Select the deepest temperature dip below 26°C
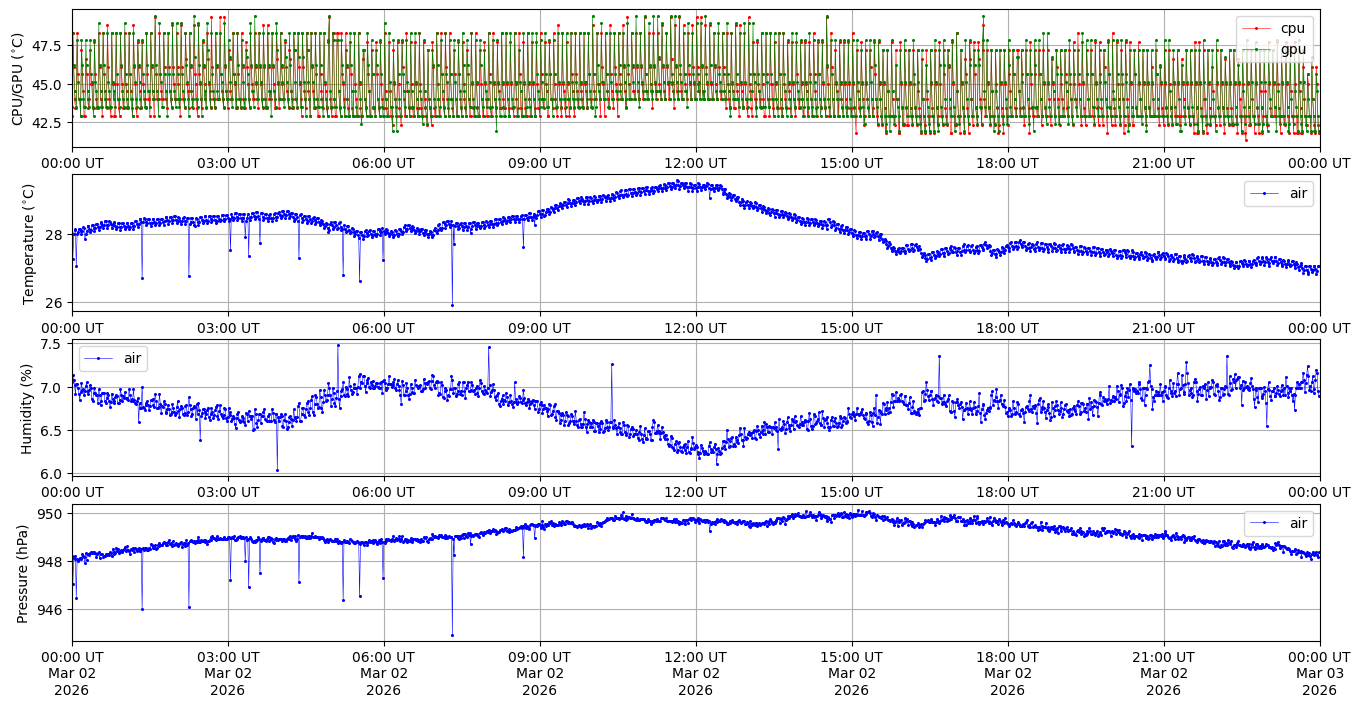This screenshot has width=1360, height=707. point(452,305)
